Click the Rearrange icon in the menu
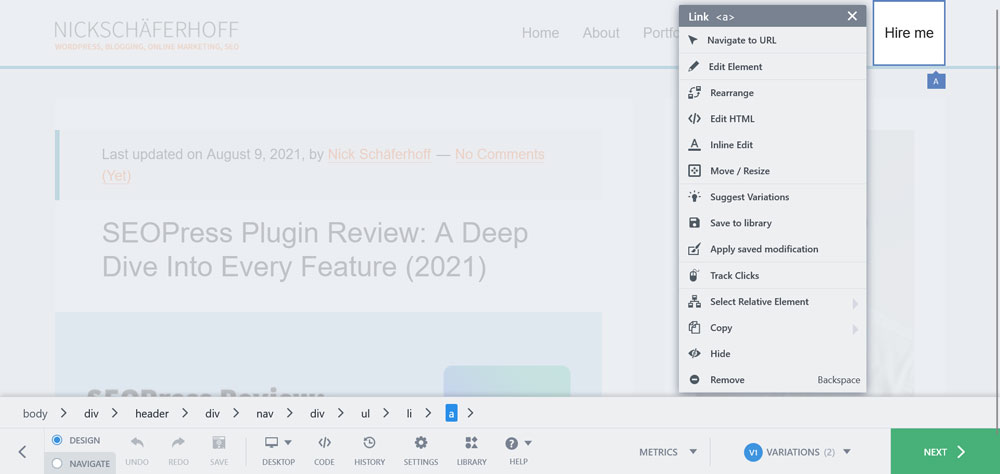The image size is (1000, 474). (695, 93)
